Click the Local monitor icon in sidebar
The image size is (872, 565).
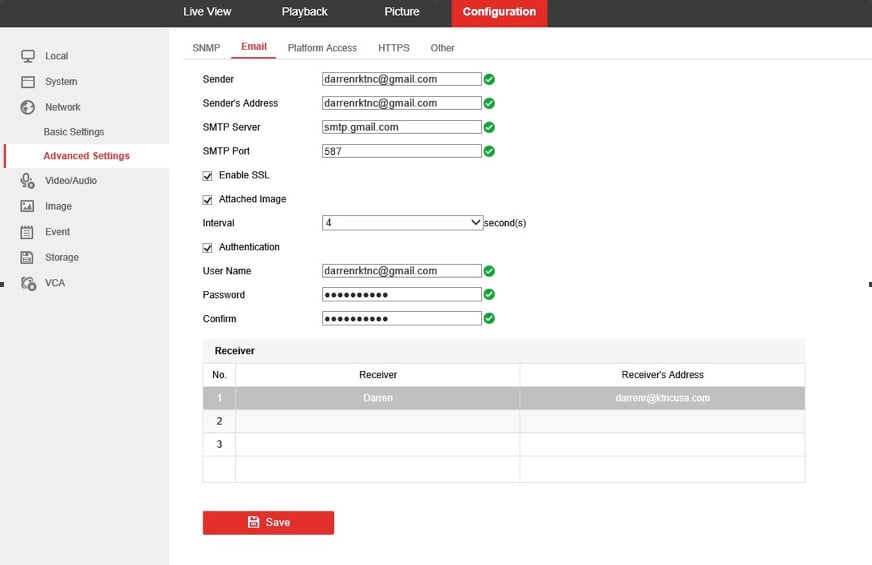coord(28,56)
